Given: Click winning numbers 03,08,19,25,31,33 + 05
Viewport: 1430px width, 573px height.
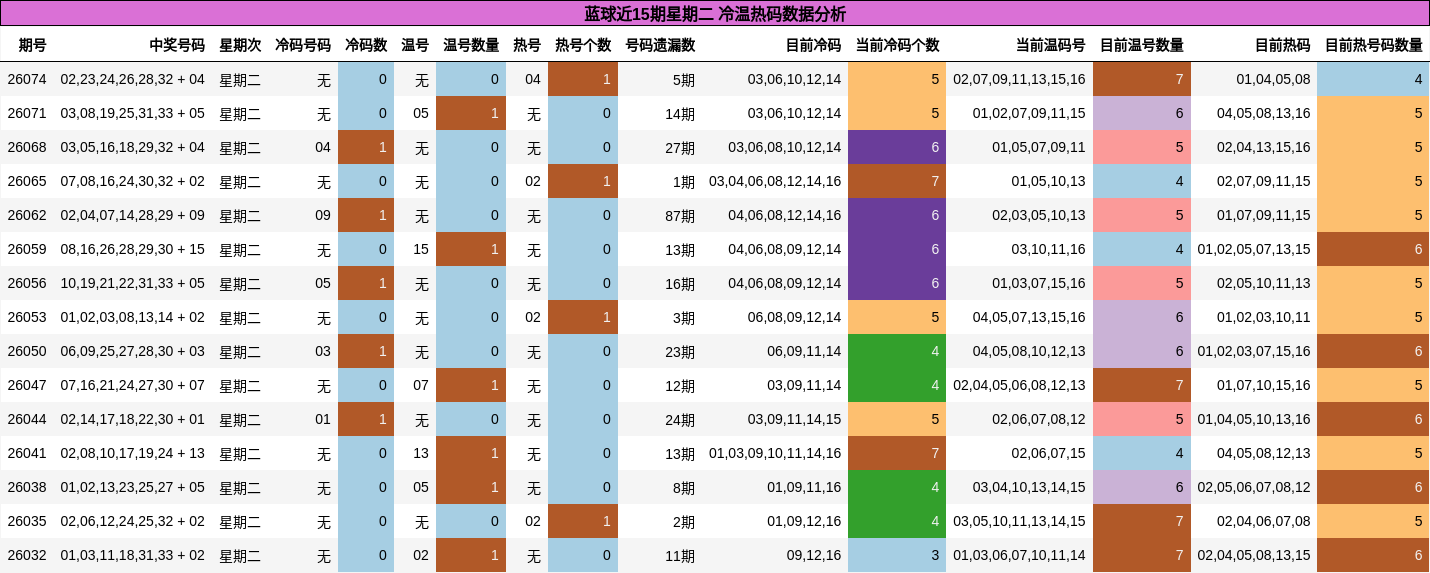Looking at the screenshot, I should (133, 113).
